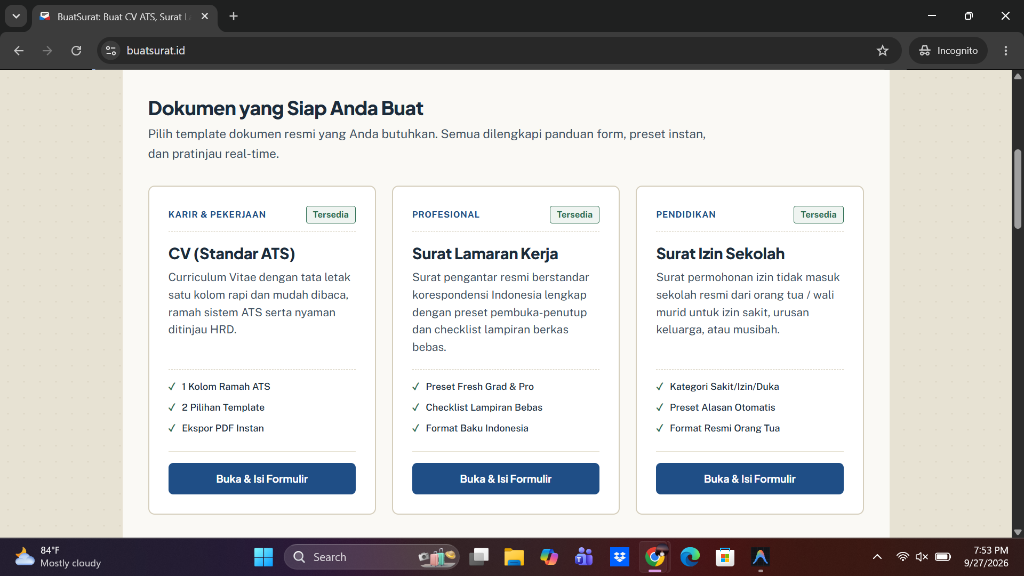Open File Explorer from the taskbar
This screenshot has height=576, width=1024.
coord(514,557)
